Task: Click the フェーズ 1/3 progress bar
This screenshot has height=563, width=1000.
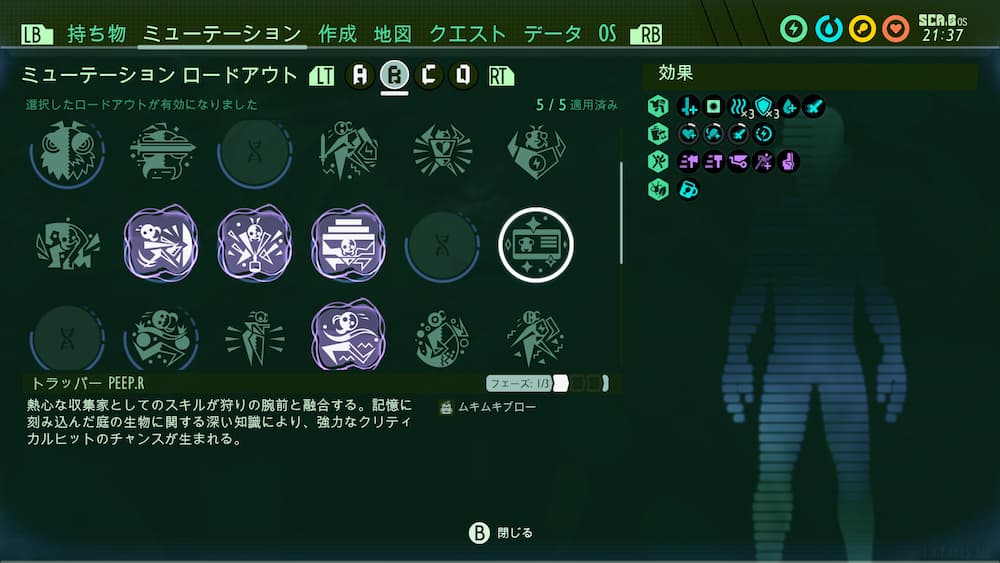Action: (x=547, y=383)
